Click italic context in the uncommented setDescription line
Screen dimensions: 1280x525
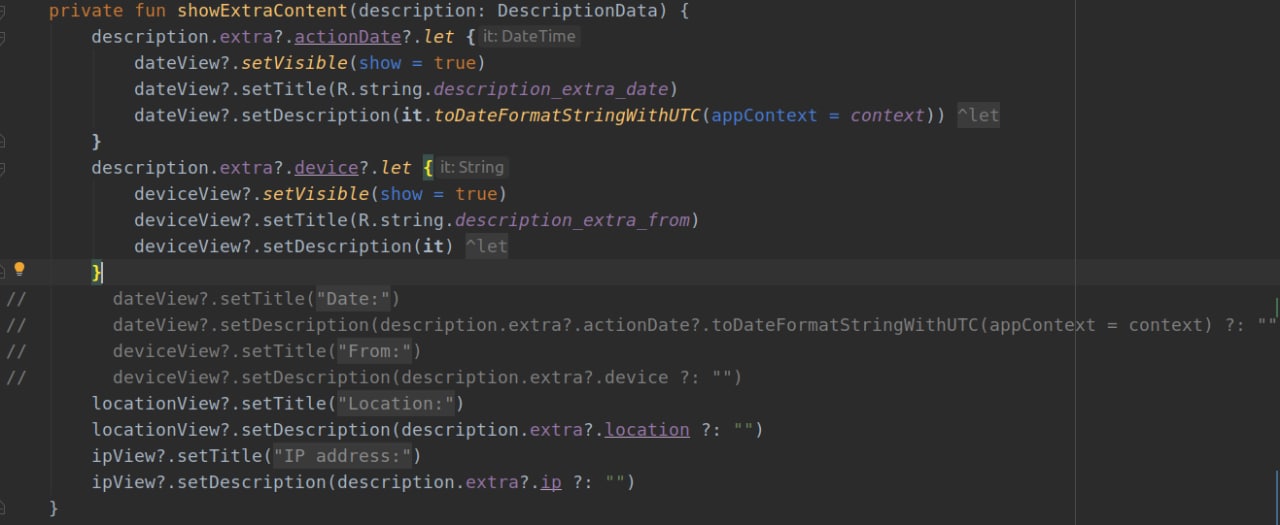[887, 115]
